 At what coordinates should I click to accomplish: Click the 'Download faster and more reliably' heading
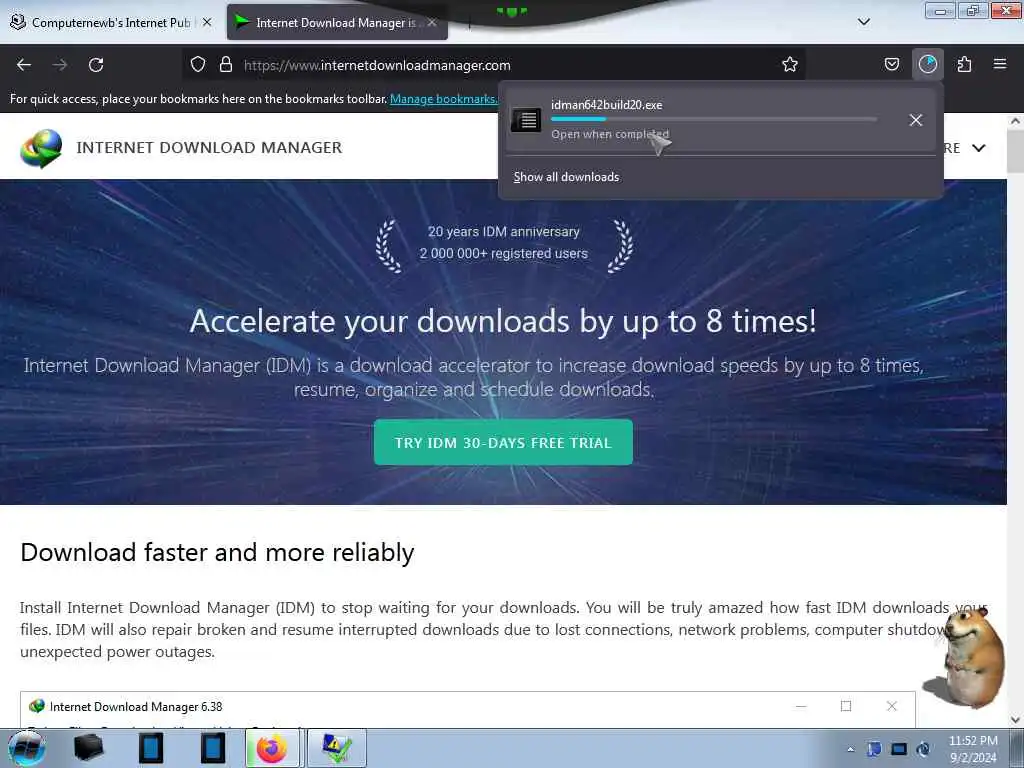[217, 552]
